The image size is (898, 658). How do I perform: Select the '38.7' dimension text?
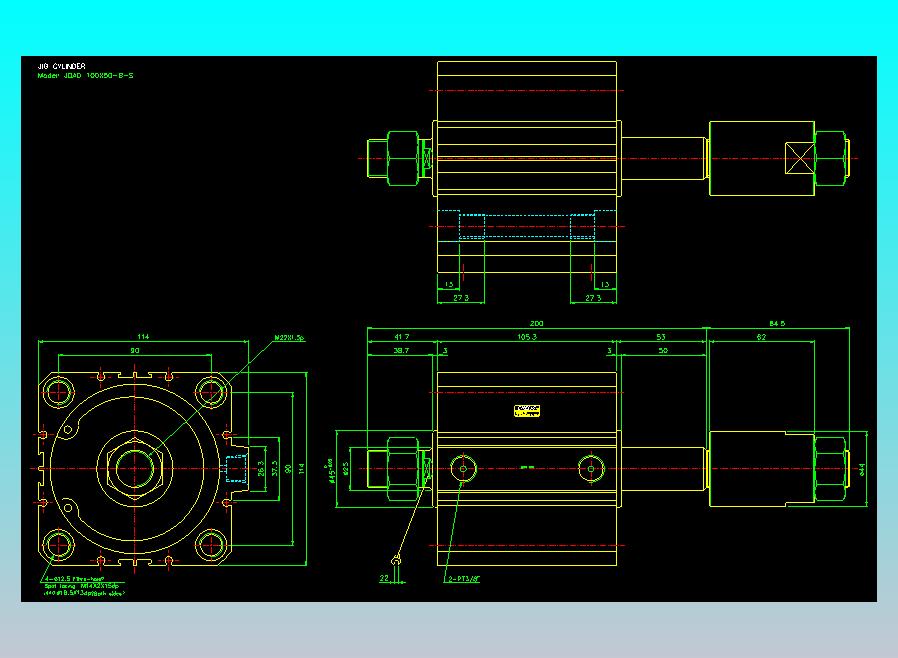pos(401,350)
